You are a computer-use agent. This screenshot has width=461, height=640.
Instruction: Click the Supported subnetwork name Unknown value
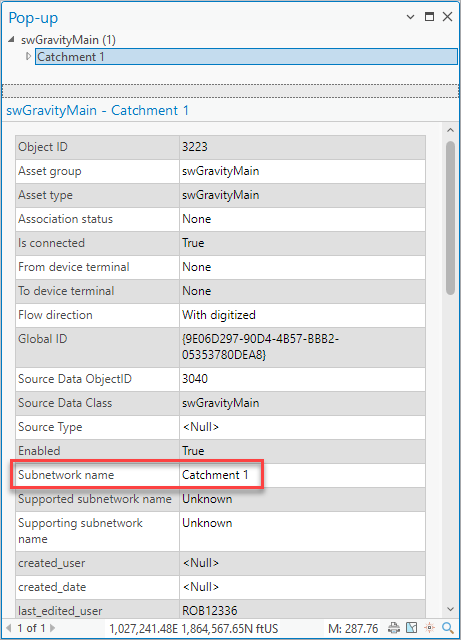pos(207,499)
